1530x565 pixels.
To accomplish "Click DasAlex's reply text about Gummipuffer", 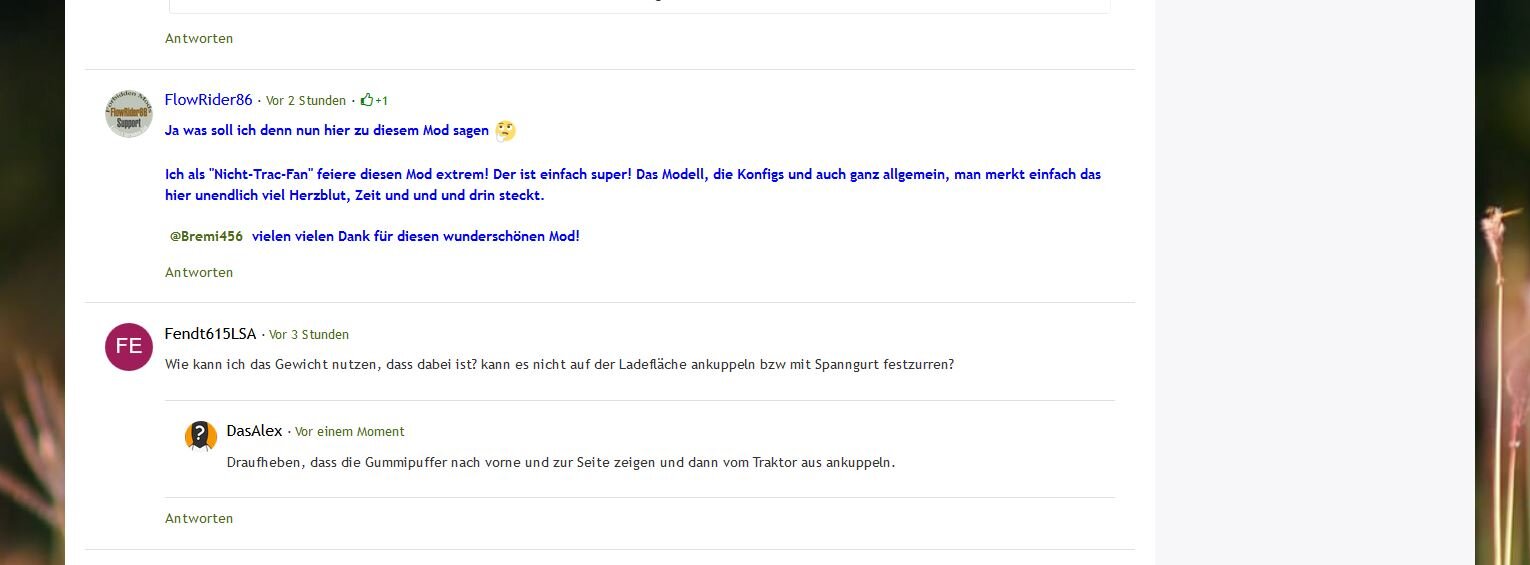I will (x=560, y=463).
